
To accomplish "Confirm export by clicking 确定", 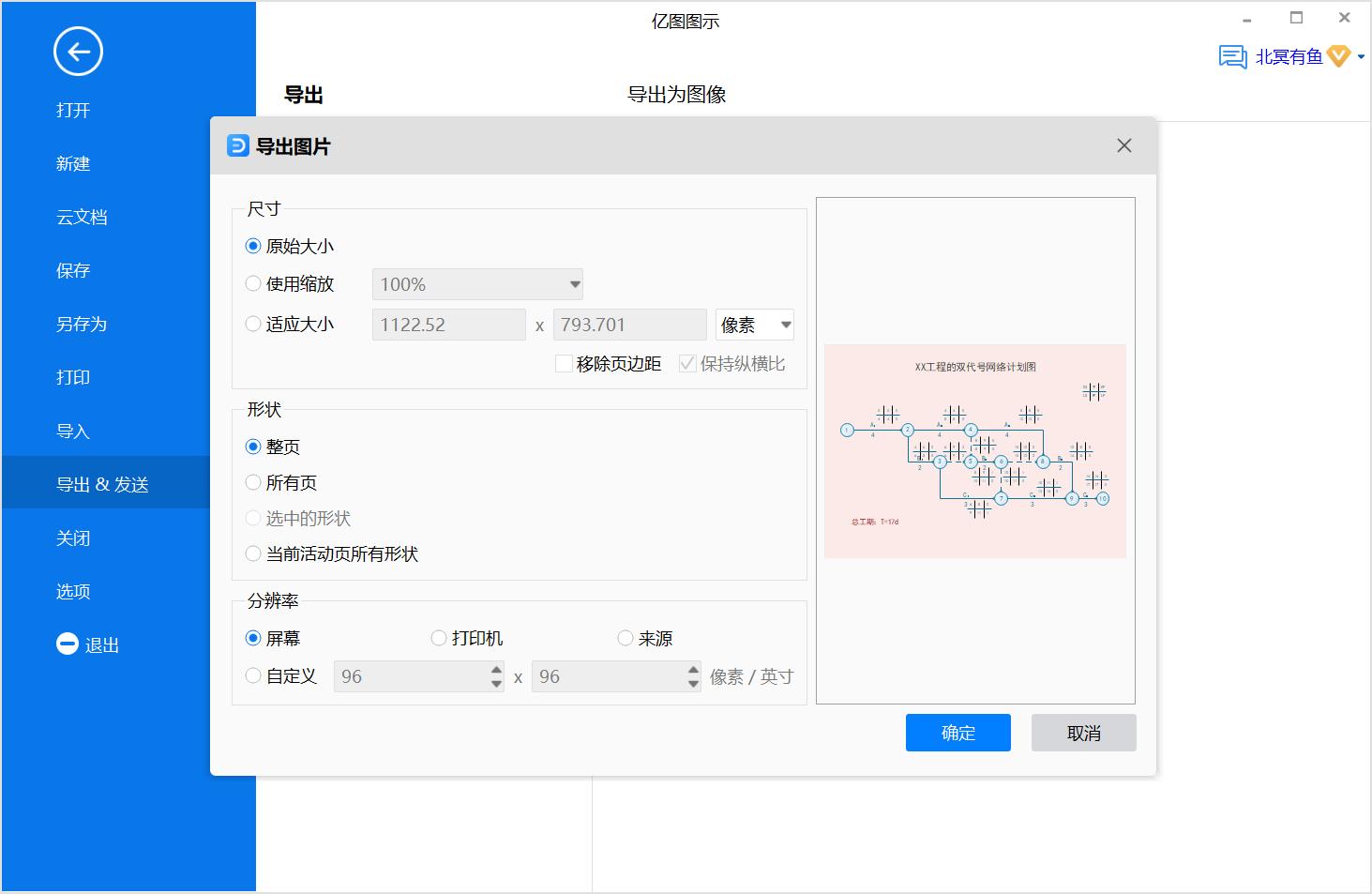I will click(x=957, y=733).
